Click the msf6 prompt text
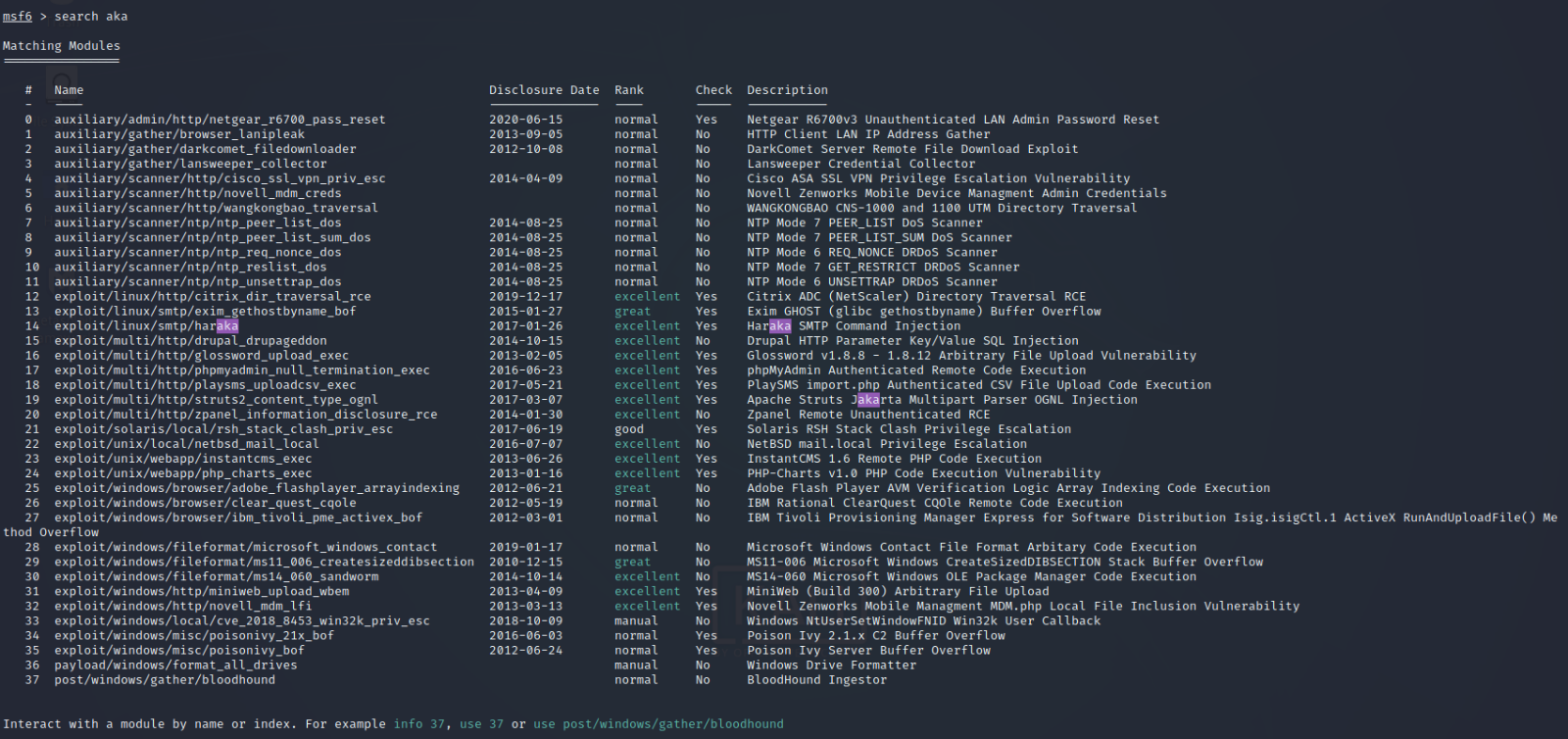This screenshot has width=1568, height=739. [18, 17]
